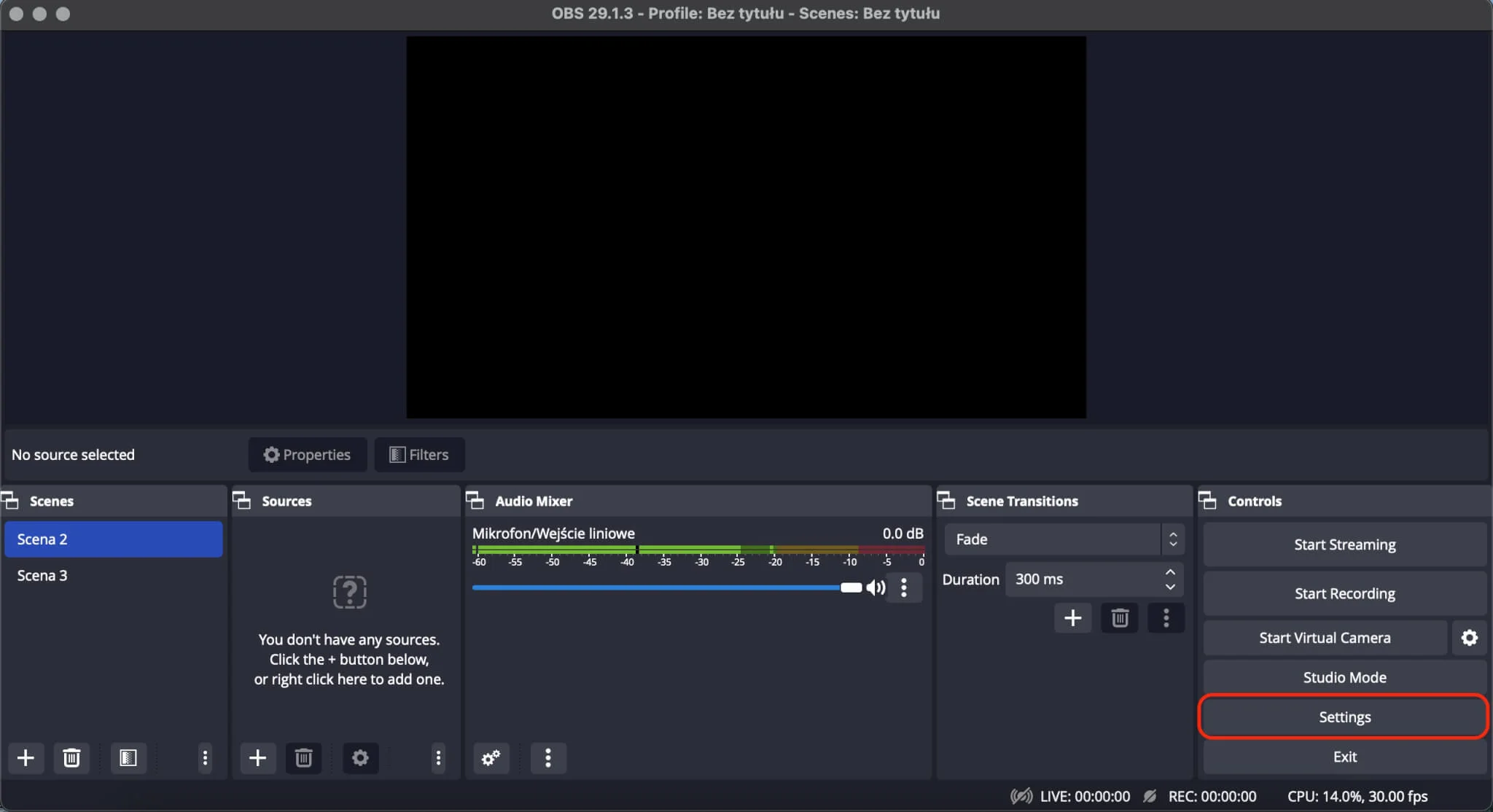Add a new scene with the plus icon
Screen dimensions: 1493x812
click(x=26, y=758)
